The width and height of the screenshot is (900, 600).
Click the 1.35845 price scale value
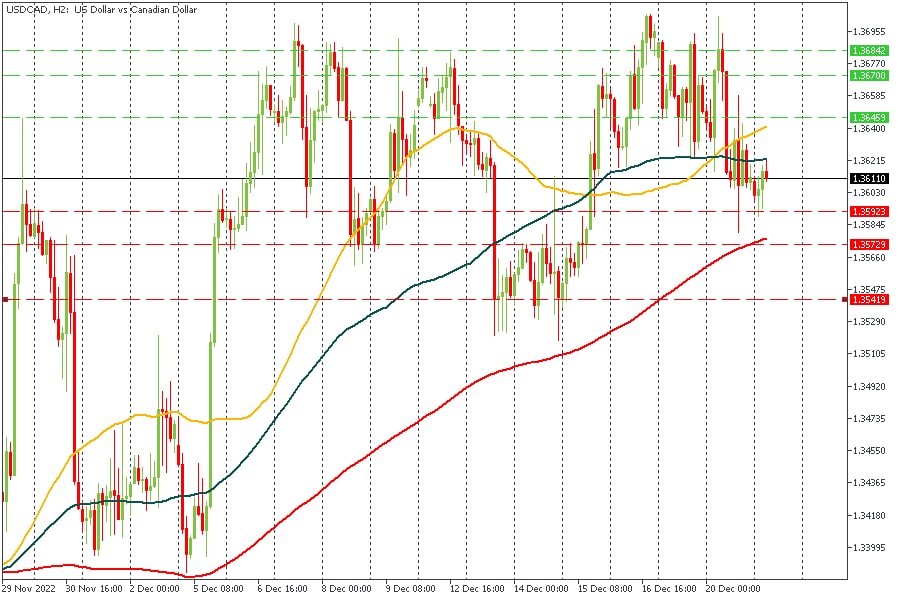869,224
